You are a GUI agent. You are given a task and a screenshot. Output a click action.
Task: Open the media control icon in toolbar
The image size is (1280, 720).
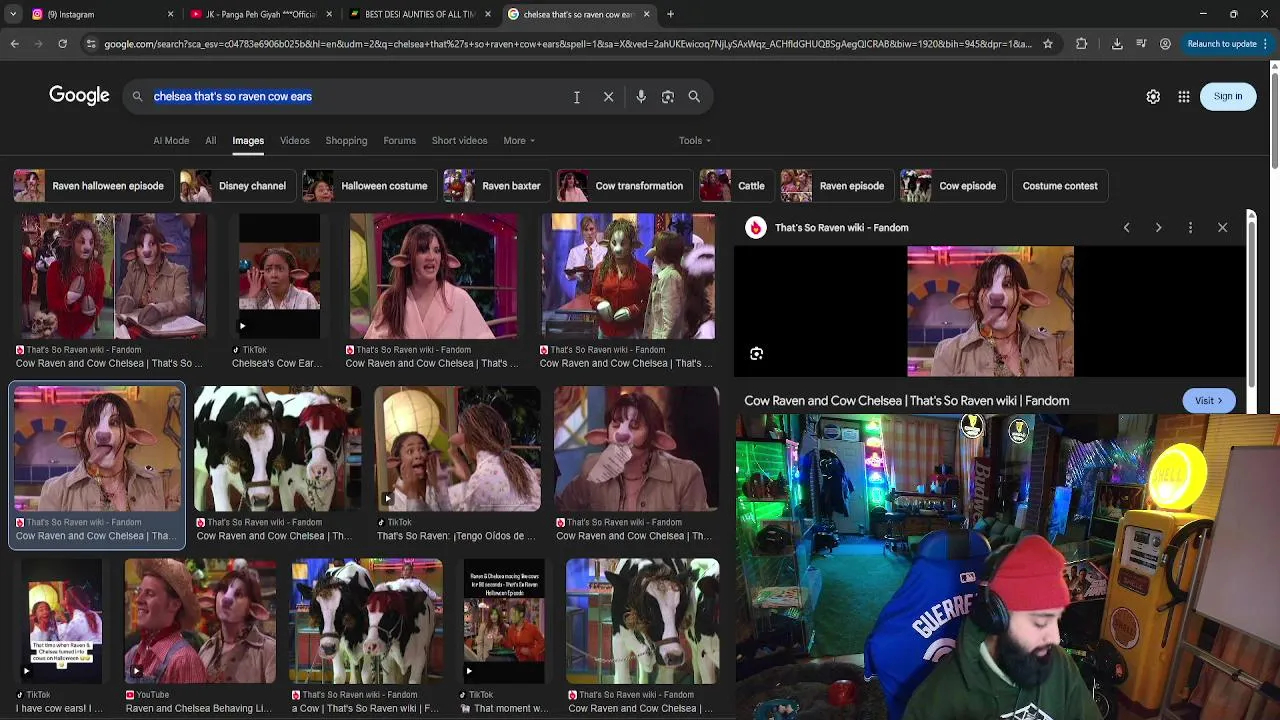point(1141,44)
